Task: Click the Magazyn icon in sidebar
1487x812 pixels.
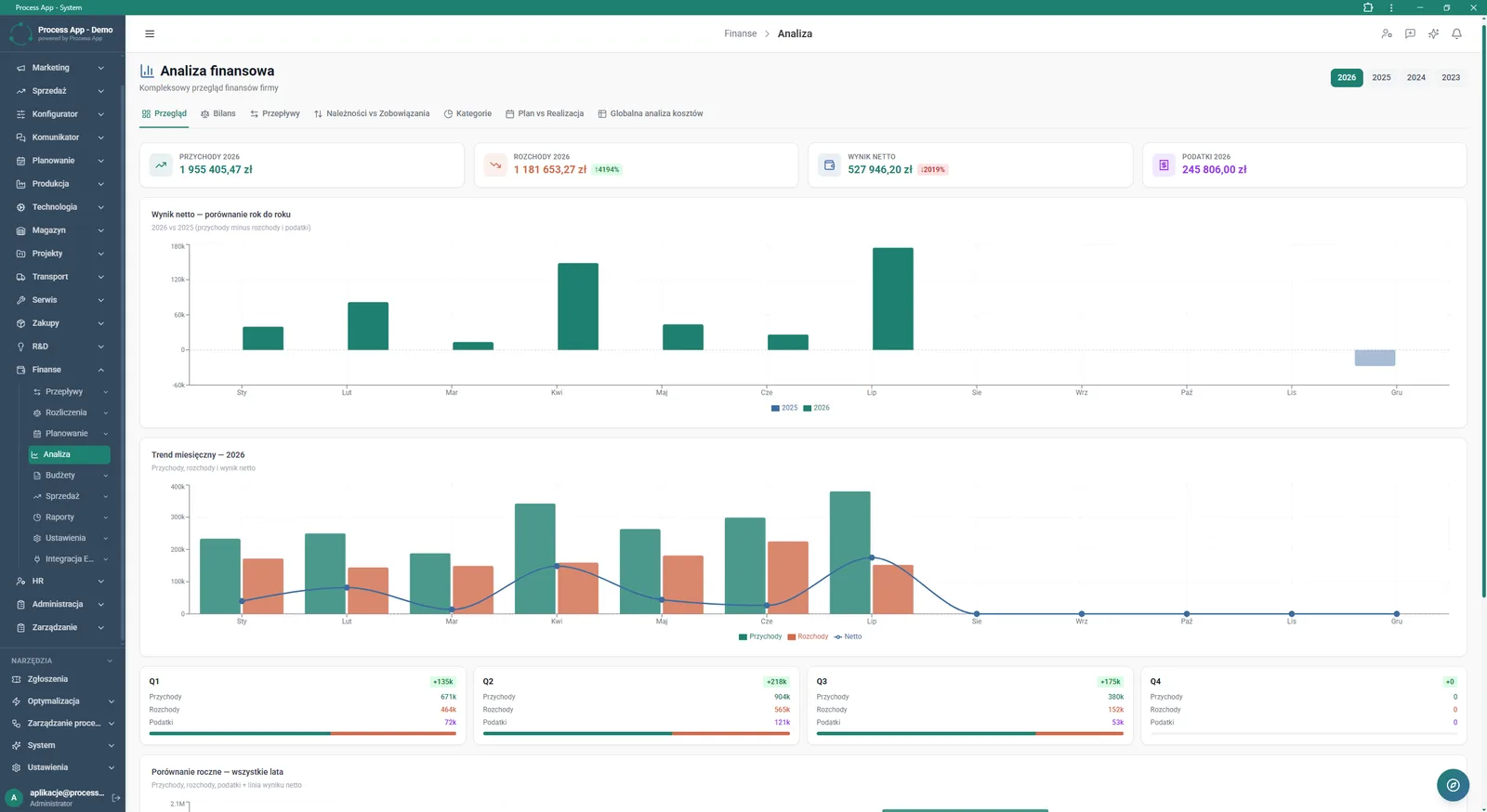Action: click(x=20, y=230)
